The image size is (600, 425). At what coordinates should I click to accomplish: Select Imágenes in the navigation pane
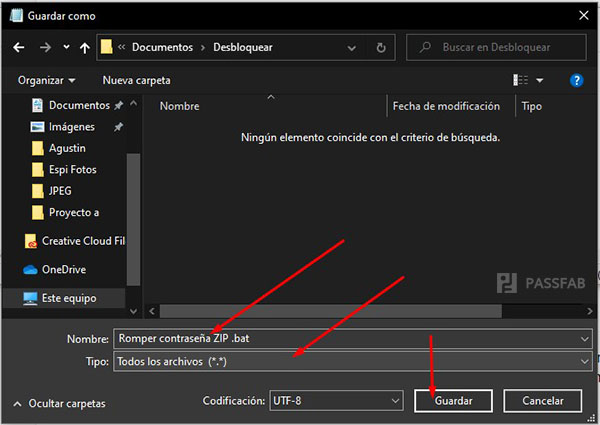[72, 127]
